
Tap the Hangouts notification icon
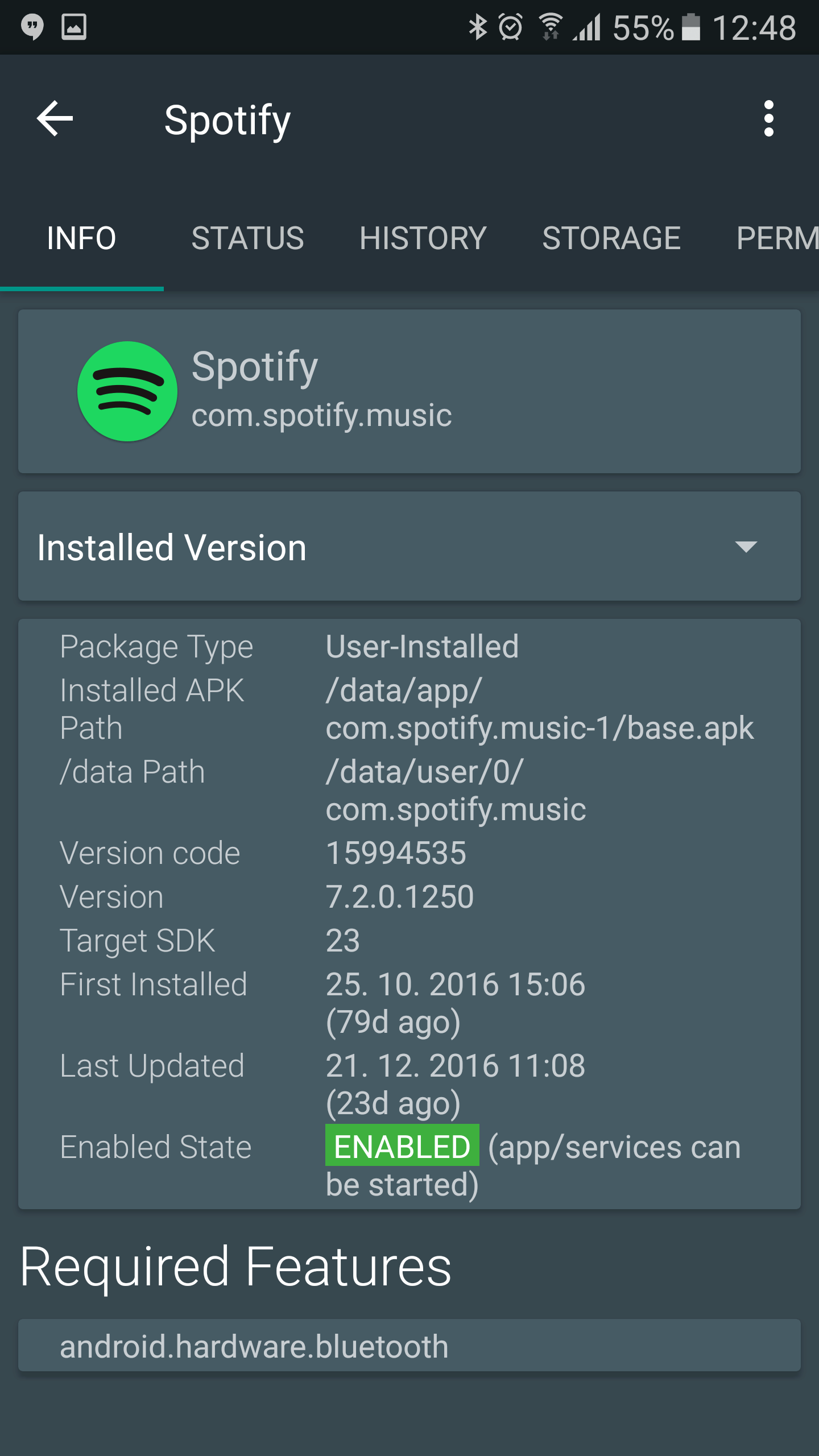coord(32,27)
